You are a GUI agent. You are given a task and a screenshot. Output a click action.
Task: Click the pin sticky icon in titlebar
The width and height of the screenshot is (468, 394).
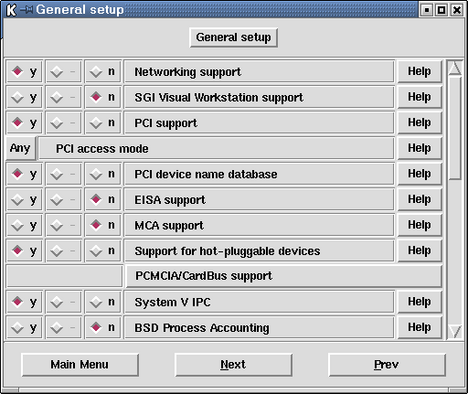[26, 10]
